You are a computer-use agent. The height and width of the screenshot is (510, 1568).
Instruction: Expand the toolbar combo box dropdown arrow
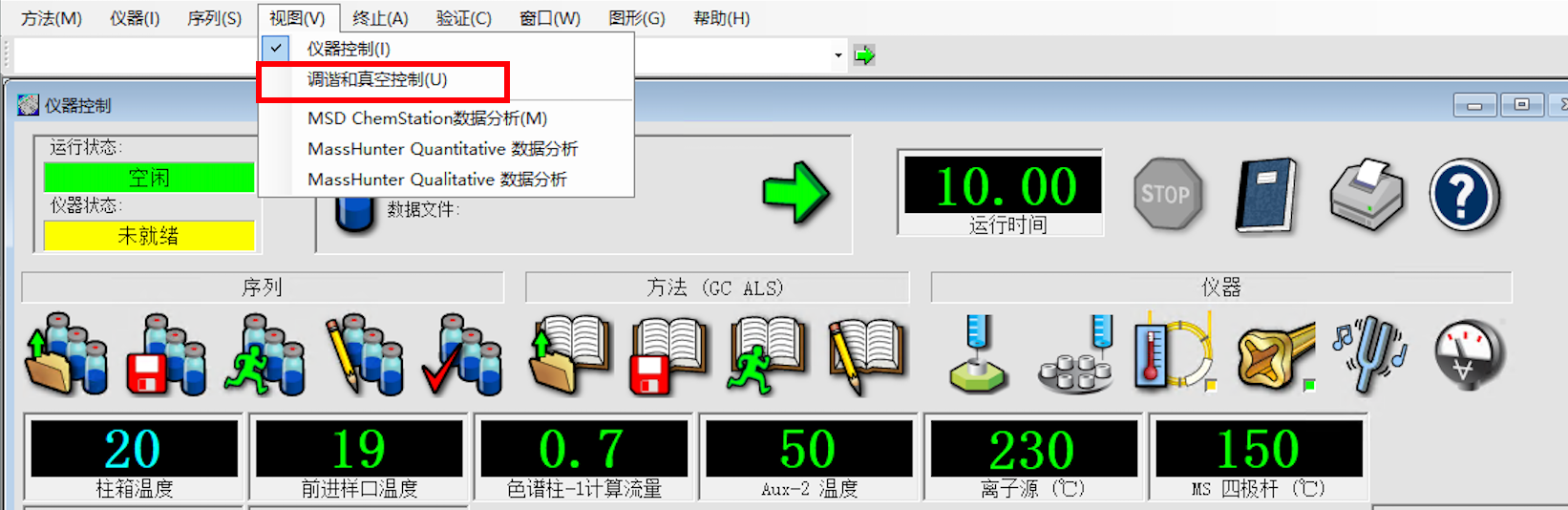(838, 55)
